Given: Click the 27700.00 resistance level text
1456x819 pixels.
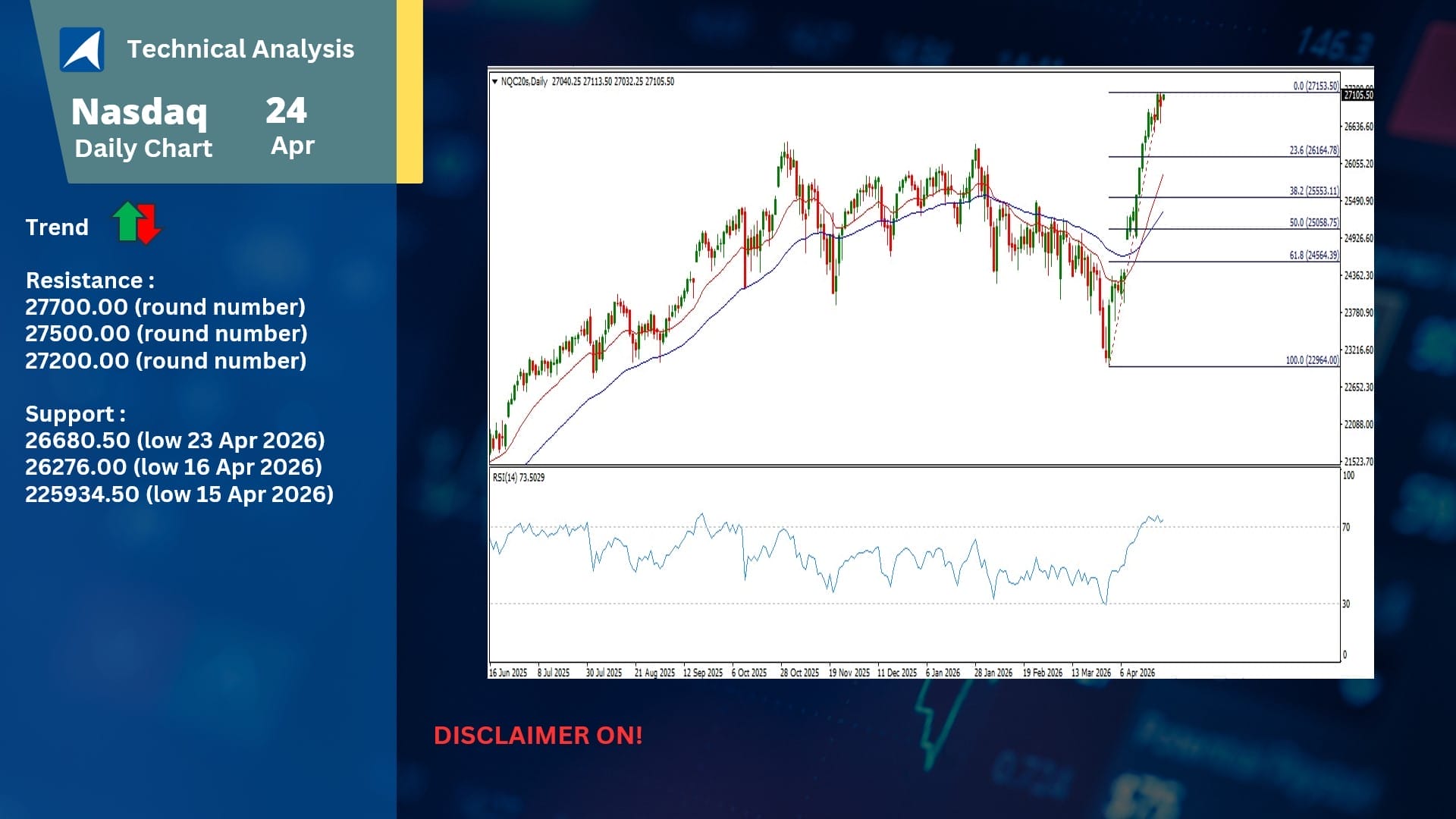Looking at the screenshot, I should point(165,307).
